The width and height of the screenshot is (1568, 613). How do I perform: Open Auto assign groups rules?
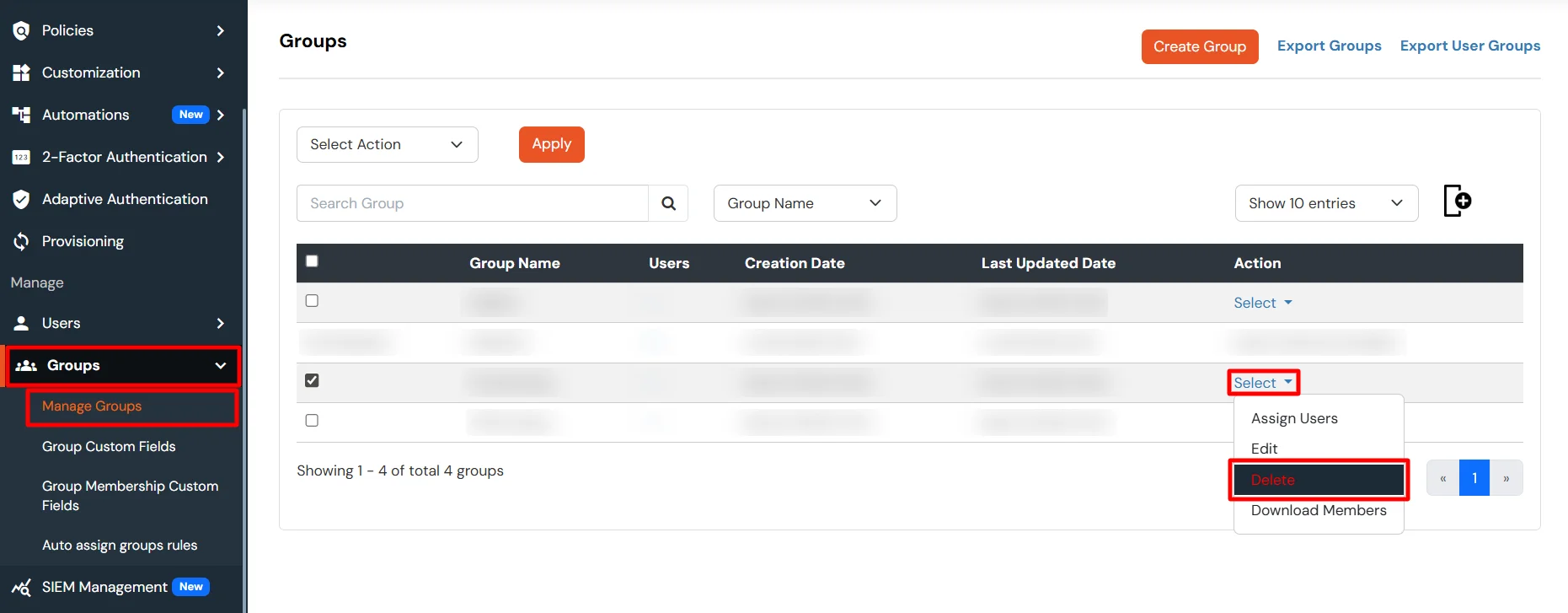pyautogui.click(x=120, y=546)
